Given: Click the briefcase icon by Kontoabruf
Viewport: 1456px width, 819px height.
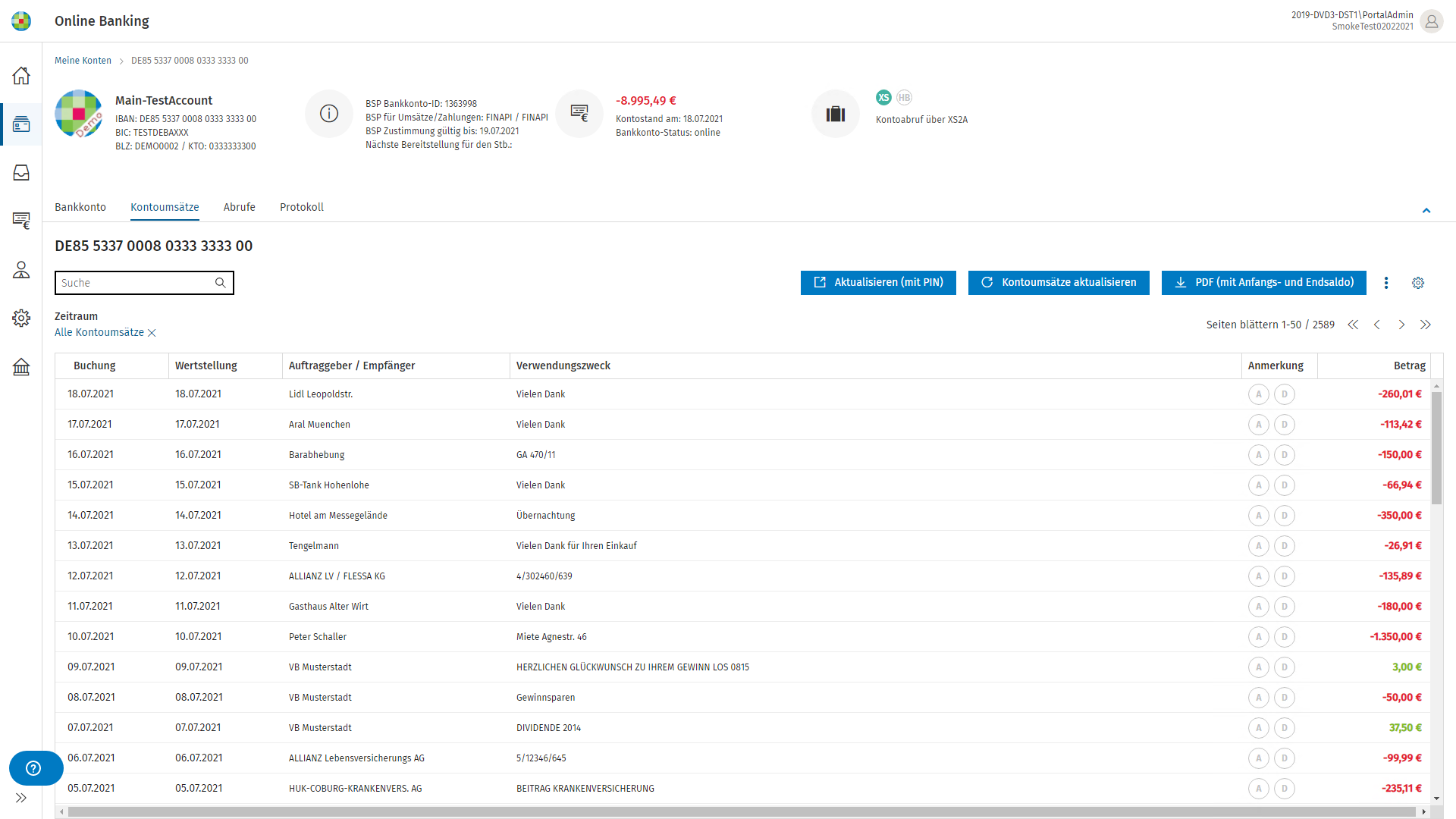Looking at the screenshot, I should pos(836,114).
